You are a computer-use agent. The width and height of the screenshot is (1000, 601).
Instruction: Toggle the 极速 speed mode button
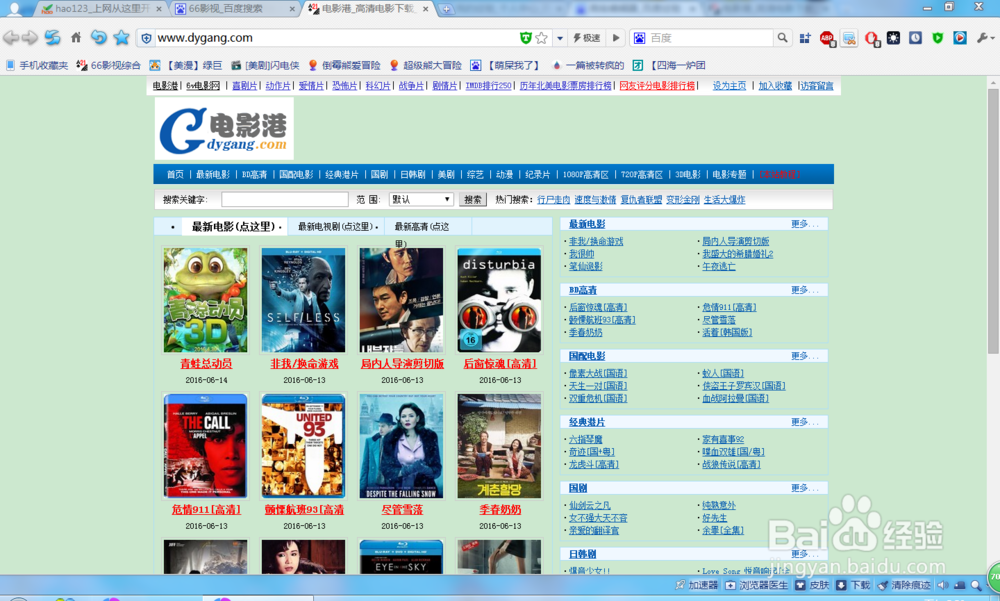click(586, 38)
